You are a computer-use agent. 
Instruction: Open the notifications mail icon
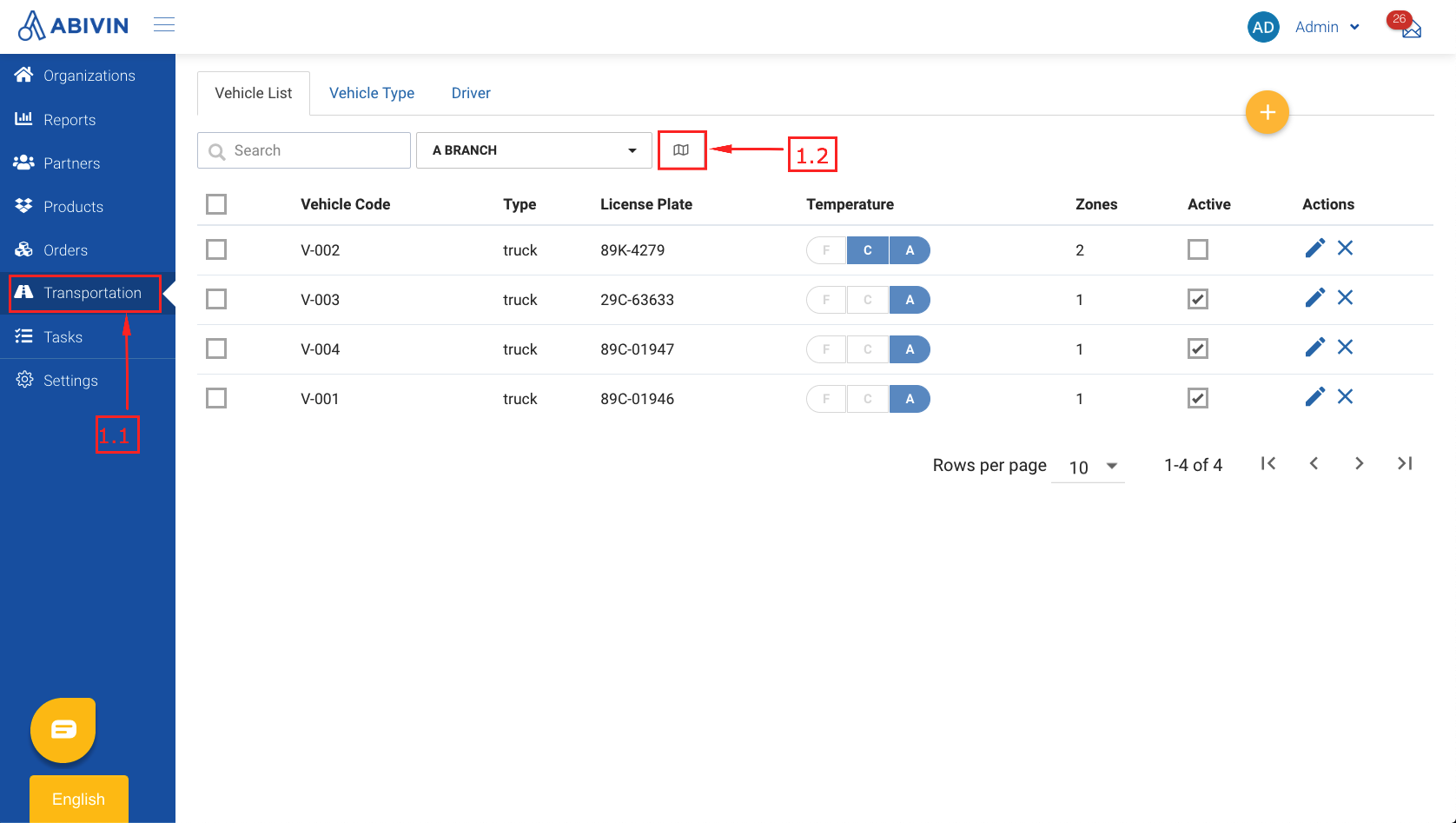point(1411,29)
